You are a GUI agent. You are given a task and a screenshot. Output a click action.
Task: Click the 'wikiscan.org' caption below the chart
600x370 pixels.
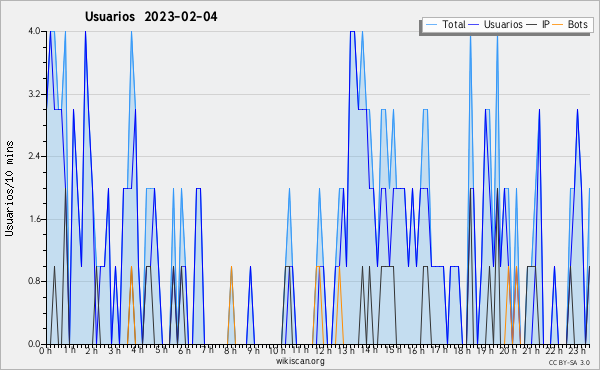click(x=300, y=361)
